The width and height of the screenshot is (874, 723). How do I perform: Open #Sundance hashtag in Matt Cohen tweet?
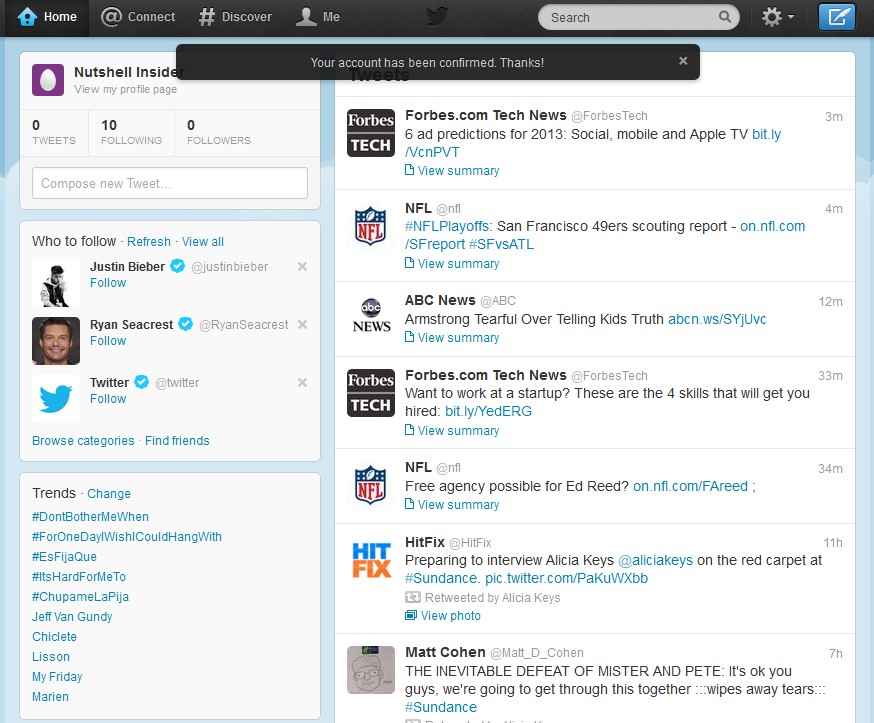[441, 707]
